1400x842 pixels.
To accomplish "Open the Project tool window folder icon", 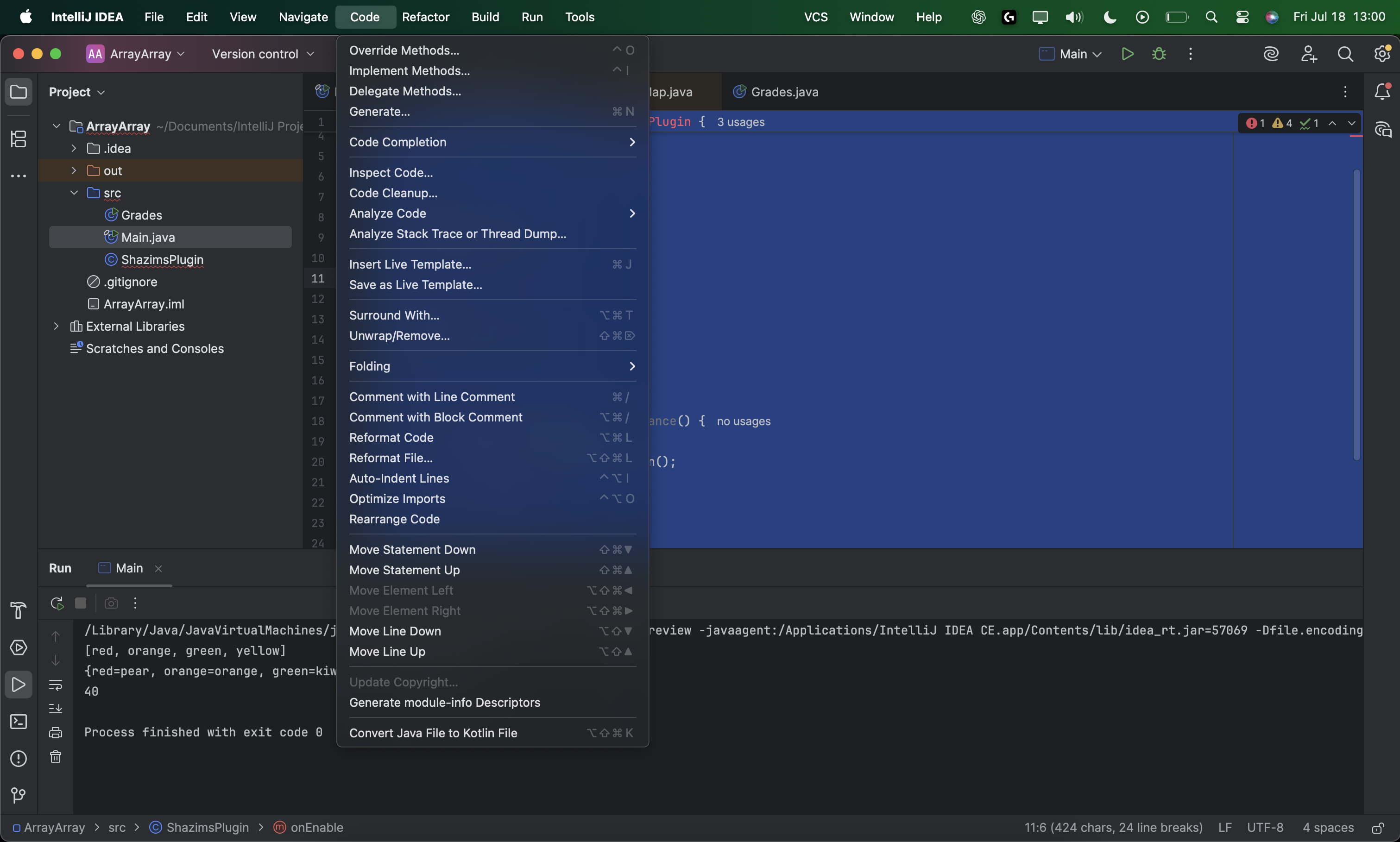I will 19,91.
